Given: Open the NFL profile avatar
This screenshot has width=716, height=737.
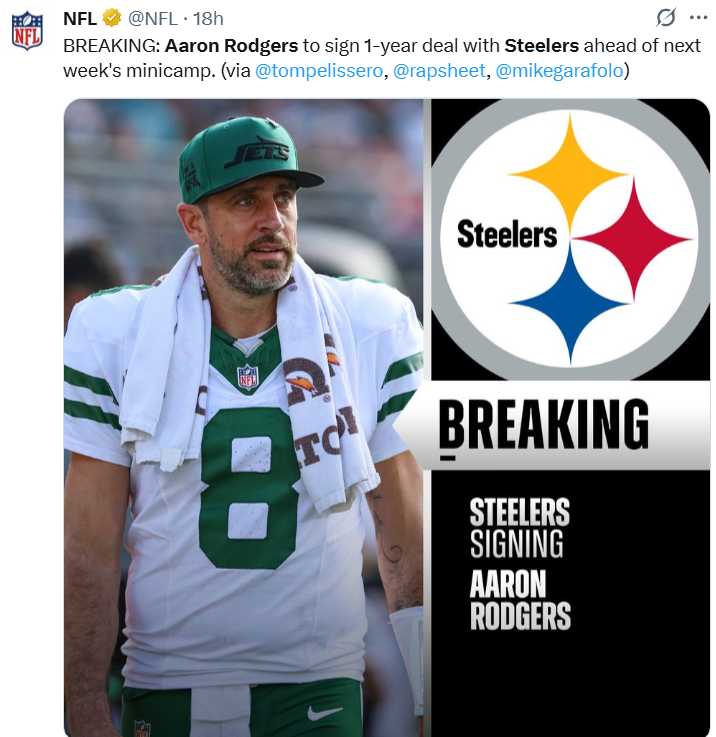Looking at the screenshot, I should [x=27, y=31].
